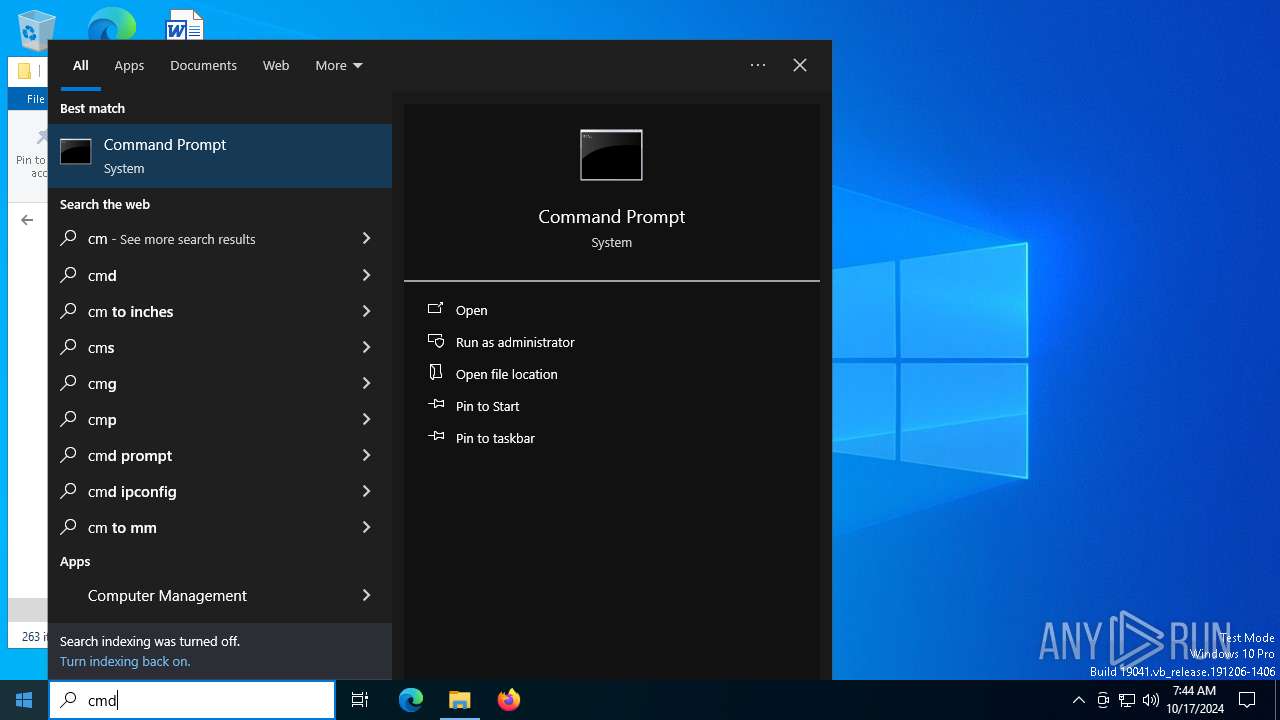Image resolution: width=1280 pixels, height=720 pixels.
Task: Click the search icon beside 'cmd ipconfig'
Action: 68,491
